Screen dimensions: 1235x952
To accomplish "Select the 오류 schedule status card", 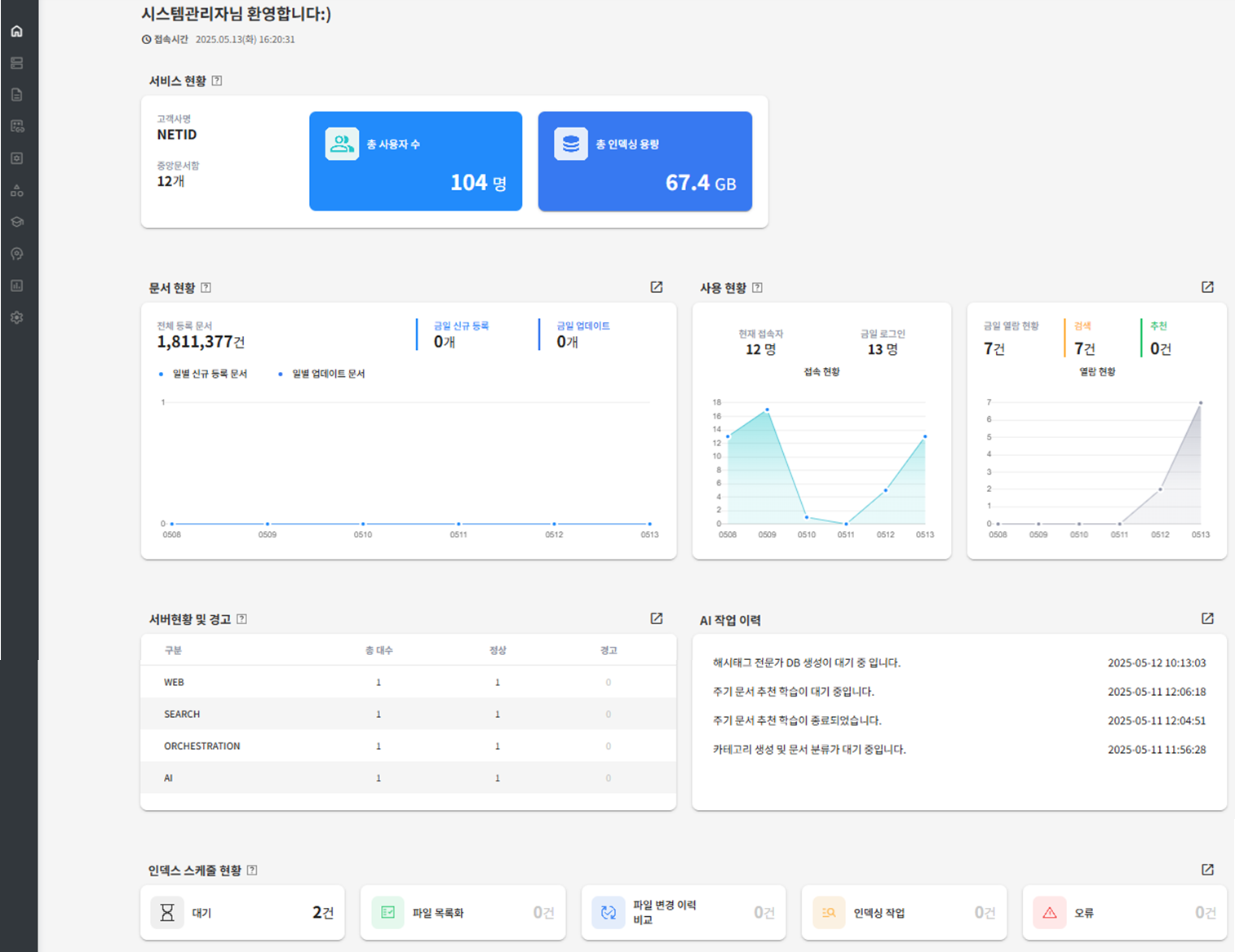I will point(1124,912).
